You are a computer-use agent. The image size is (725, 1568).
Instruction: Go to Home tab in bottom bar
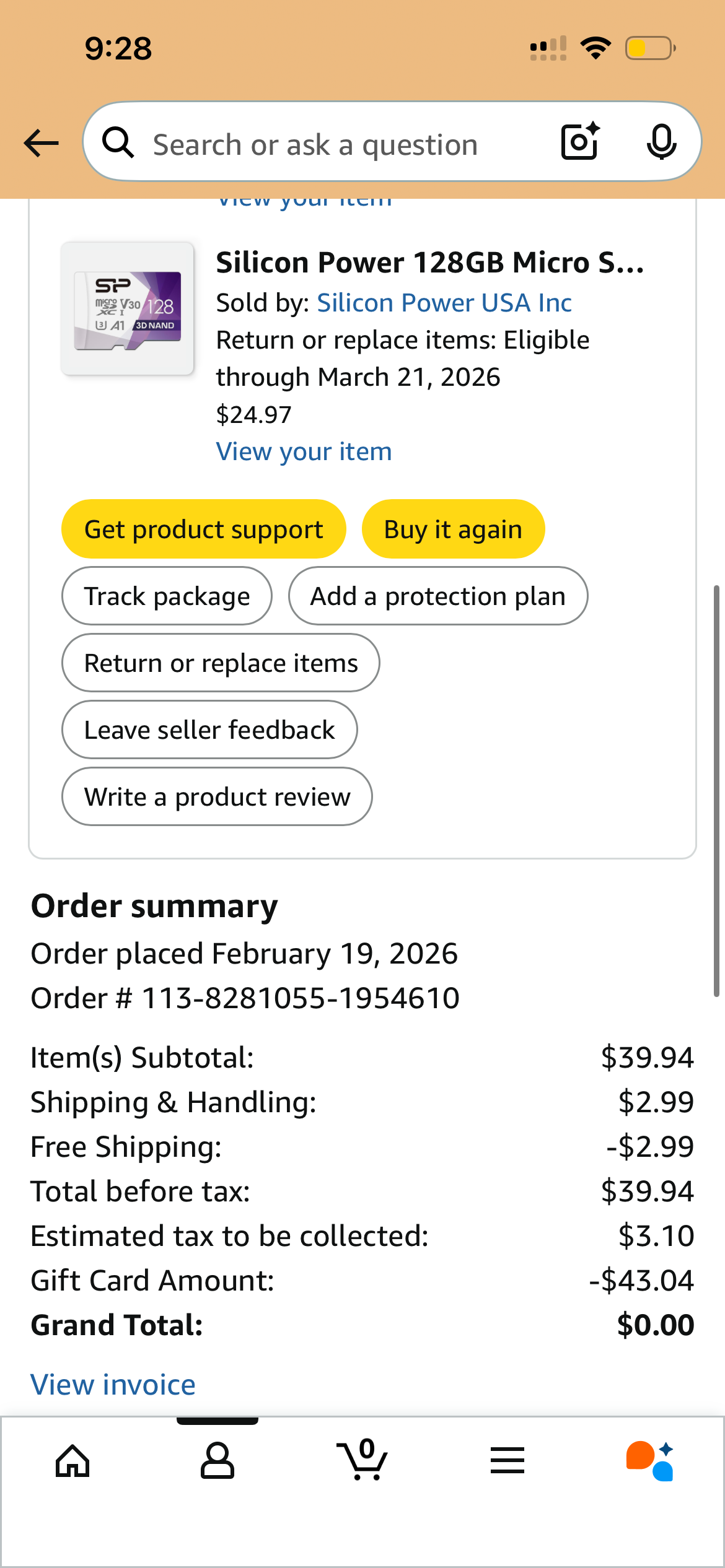click(72, 1461)
